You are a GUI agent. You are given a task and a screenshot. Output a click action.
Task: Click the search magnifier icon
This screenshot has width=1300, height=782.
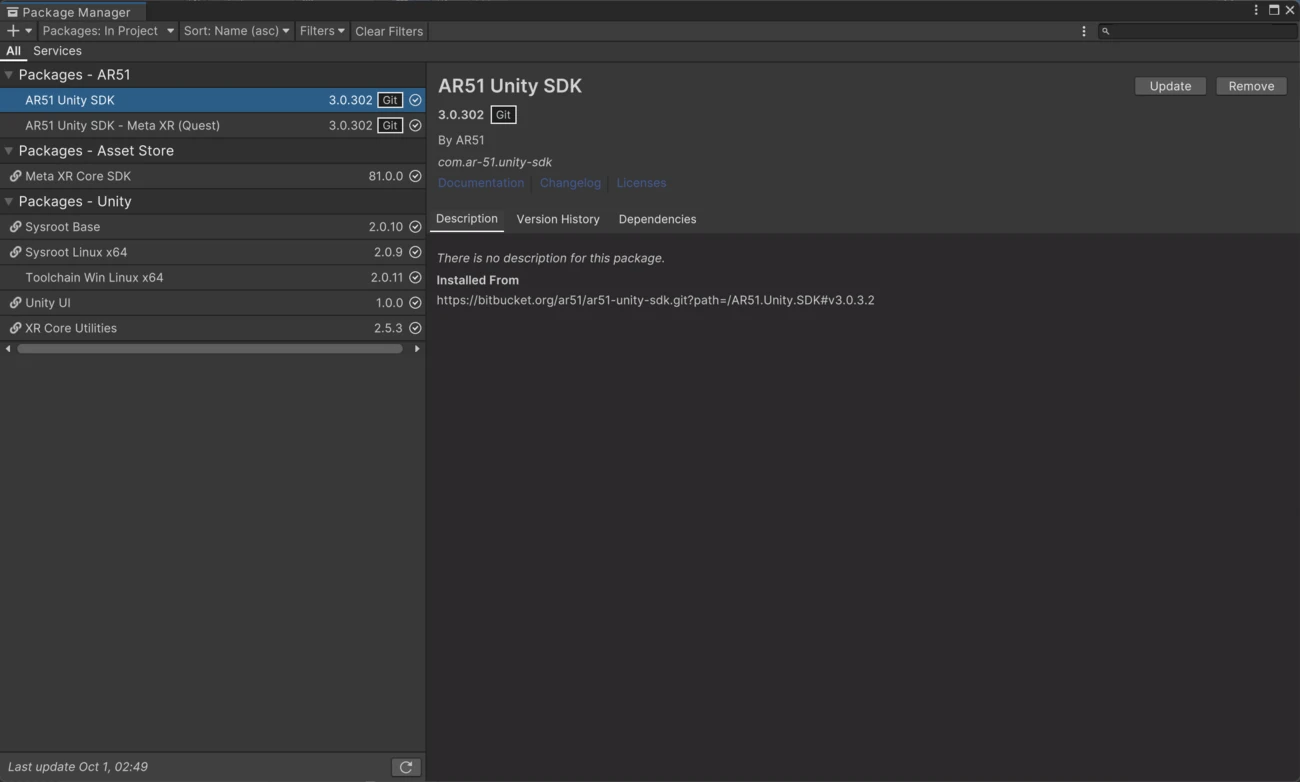pyautogui.click(x=1106, y=31)
